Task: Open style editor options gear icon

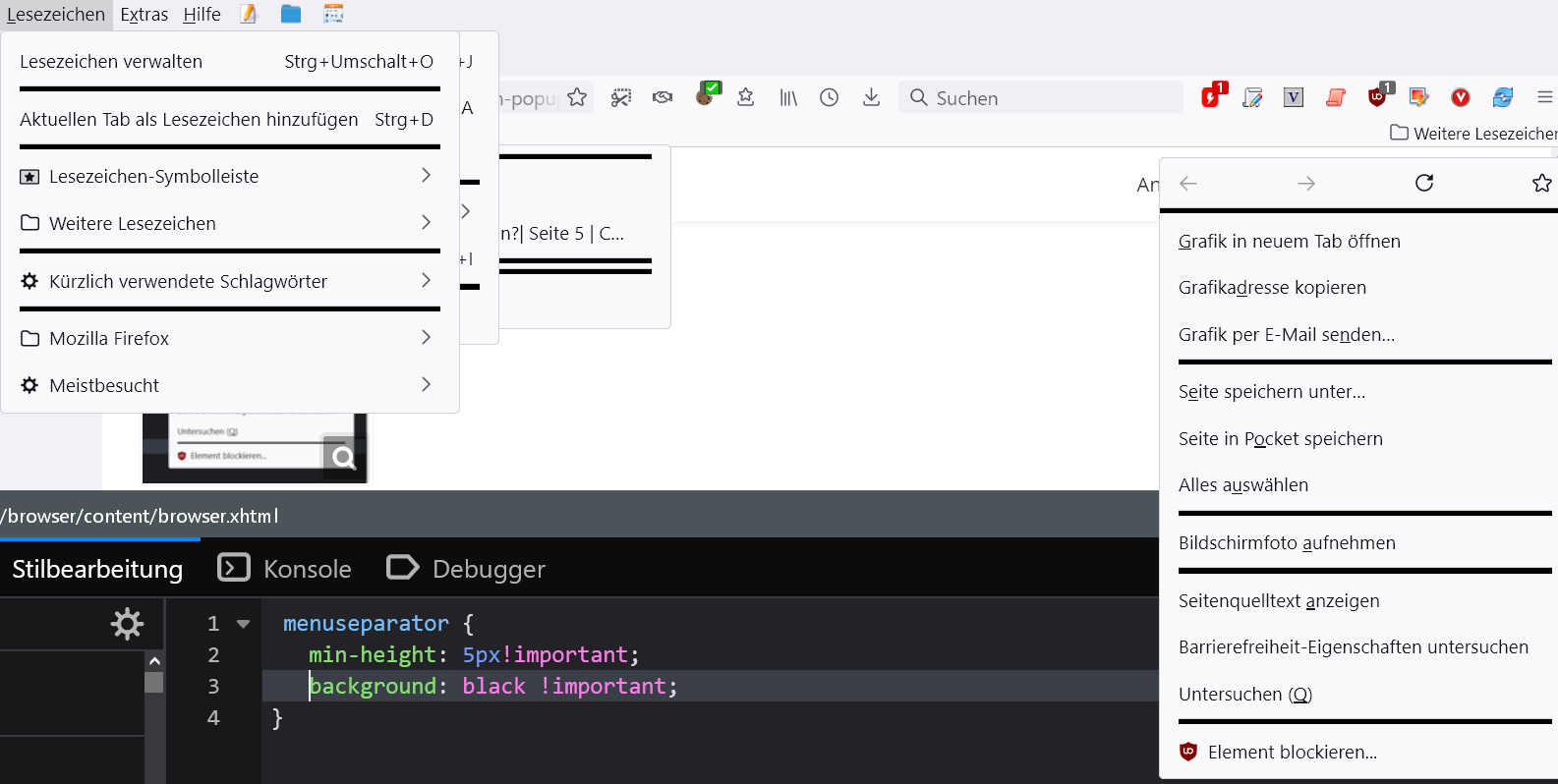Action: (127, 624)
